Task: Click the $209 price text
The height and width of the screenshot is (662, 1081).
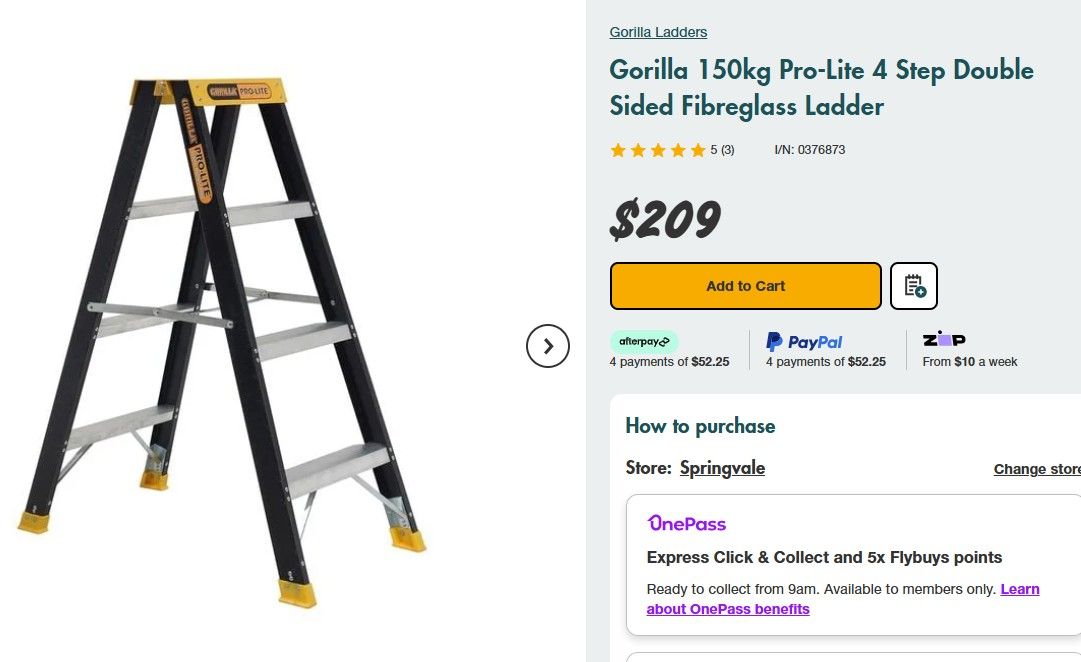Action: pos(664,218)
